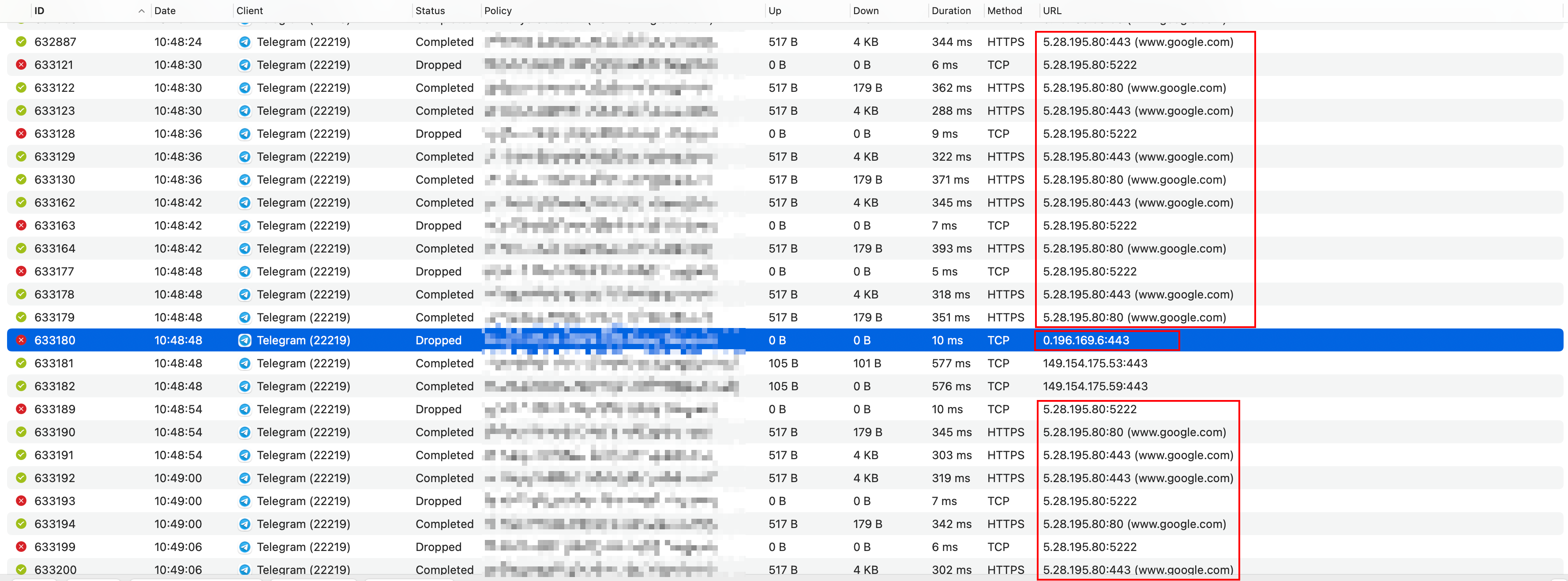The height and width of the screenshot is (581, 1568).
Task: Select the request to 149.154.175.53:443
Action: pyautogui.click(x=1095, y=363)
